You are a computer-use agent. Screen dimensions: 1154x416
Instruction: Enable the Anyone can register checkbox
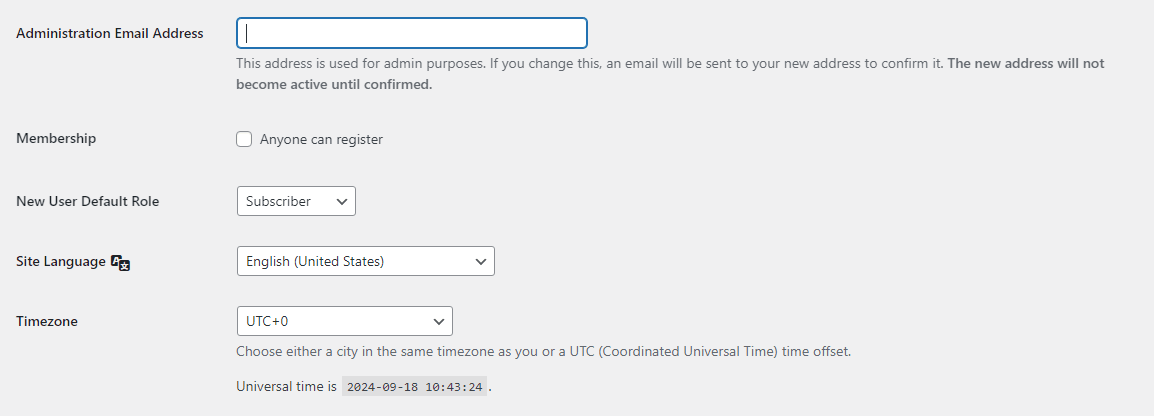click(244, 139)
